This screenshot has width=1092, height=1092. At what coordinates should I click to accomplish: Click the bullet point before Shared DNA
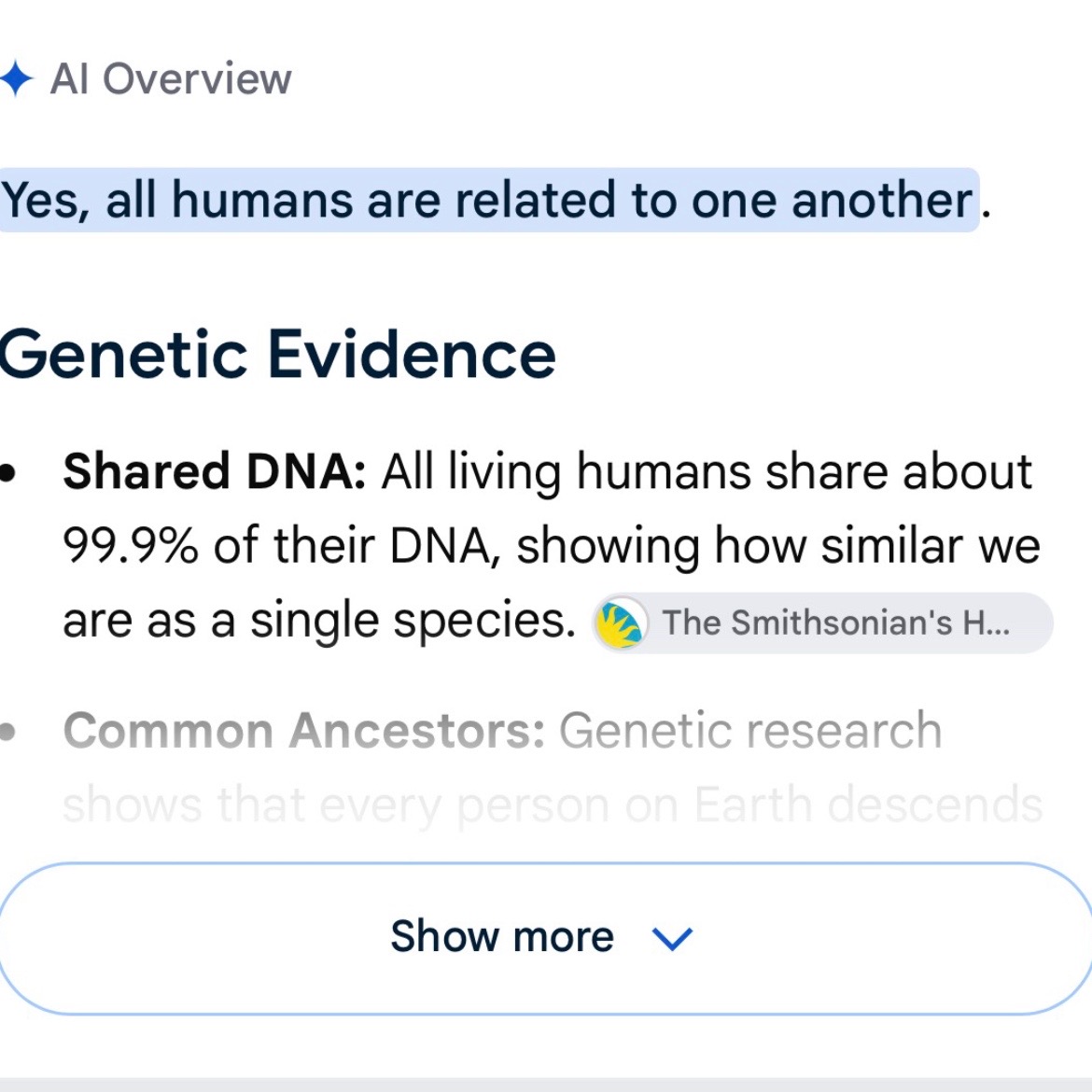tap(7, 473)
